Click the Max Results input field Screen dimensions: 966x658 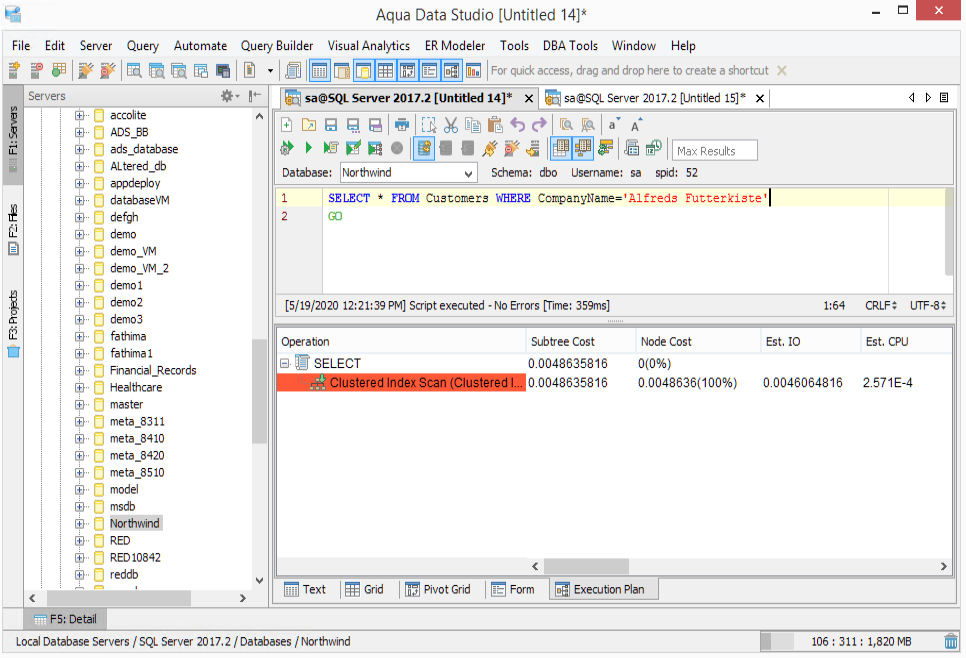tap(714, 151)
